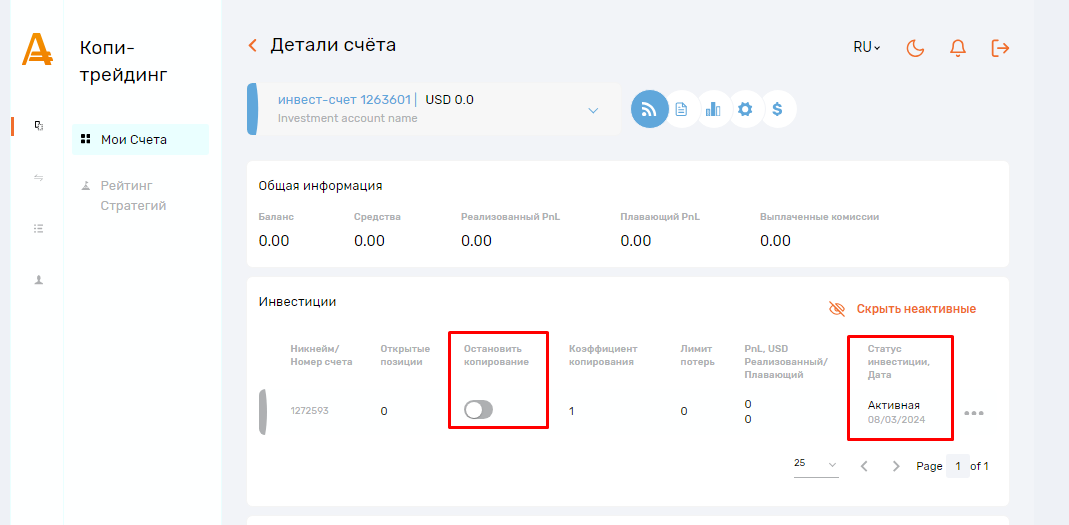Expand the investment account selector dropdown
Screen dimensions: 1069x525
pos(592,109)
